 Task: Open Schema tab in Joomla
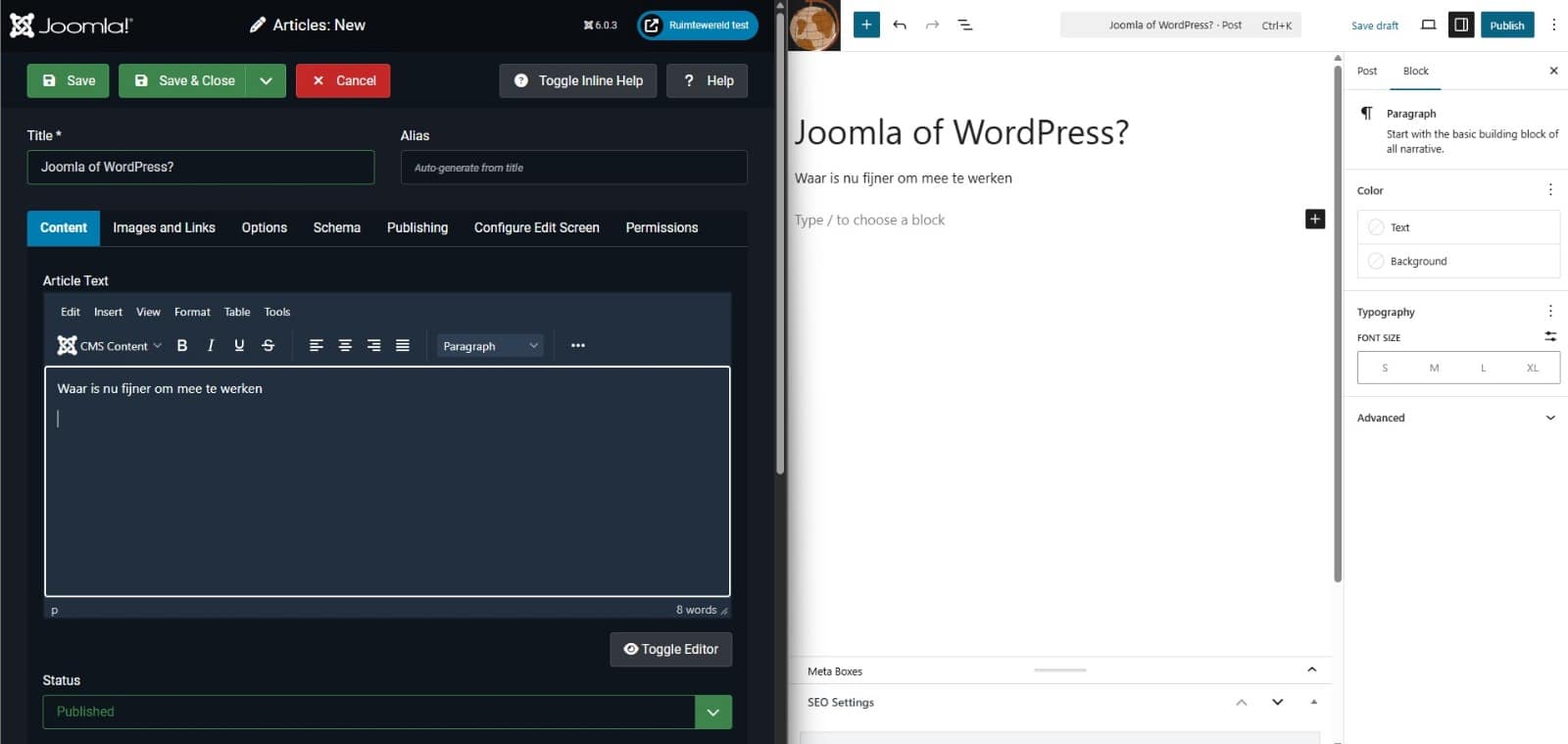337,227
